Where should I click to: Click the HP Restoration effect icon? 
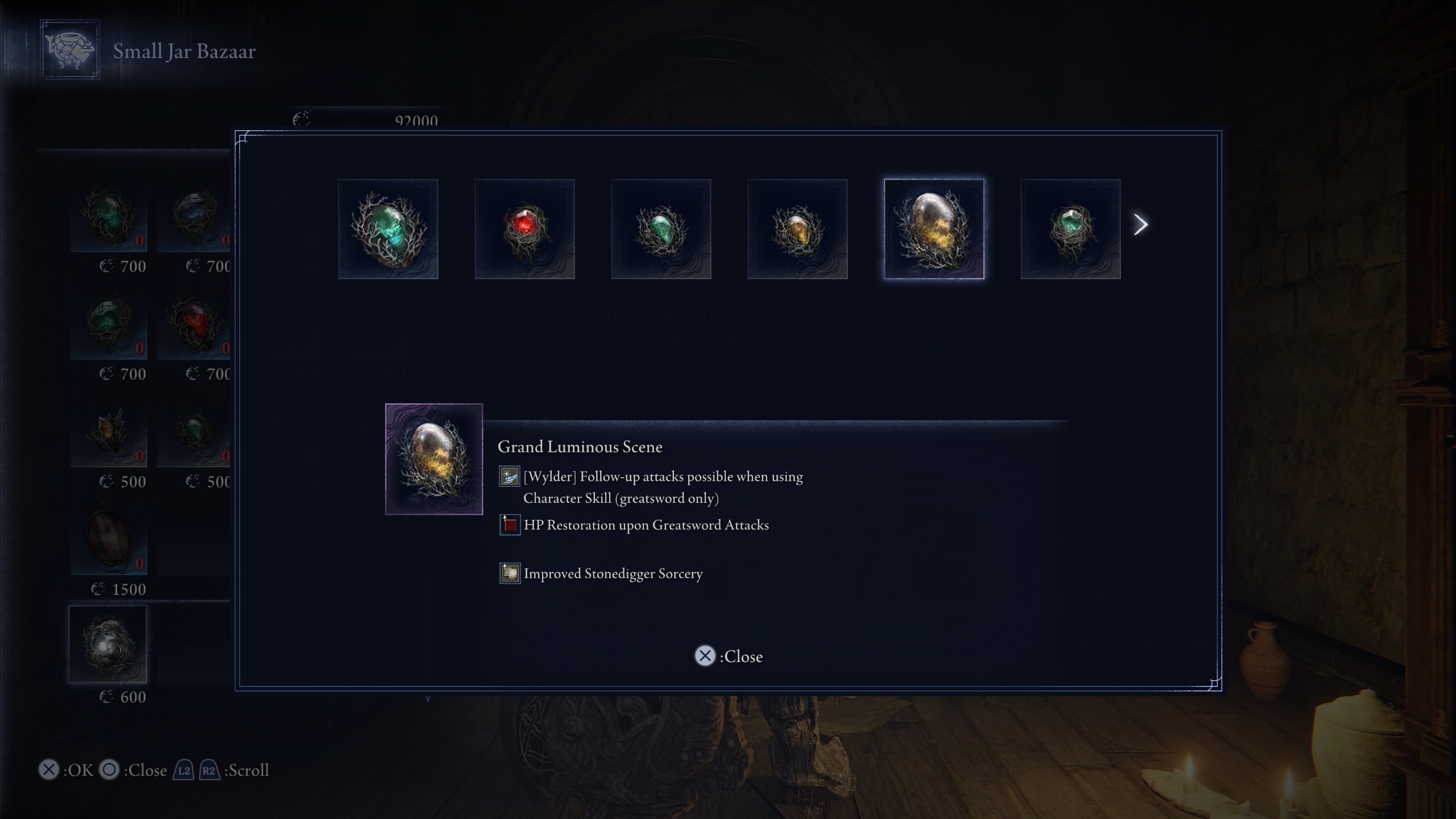point(510,525)
